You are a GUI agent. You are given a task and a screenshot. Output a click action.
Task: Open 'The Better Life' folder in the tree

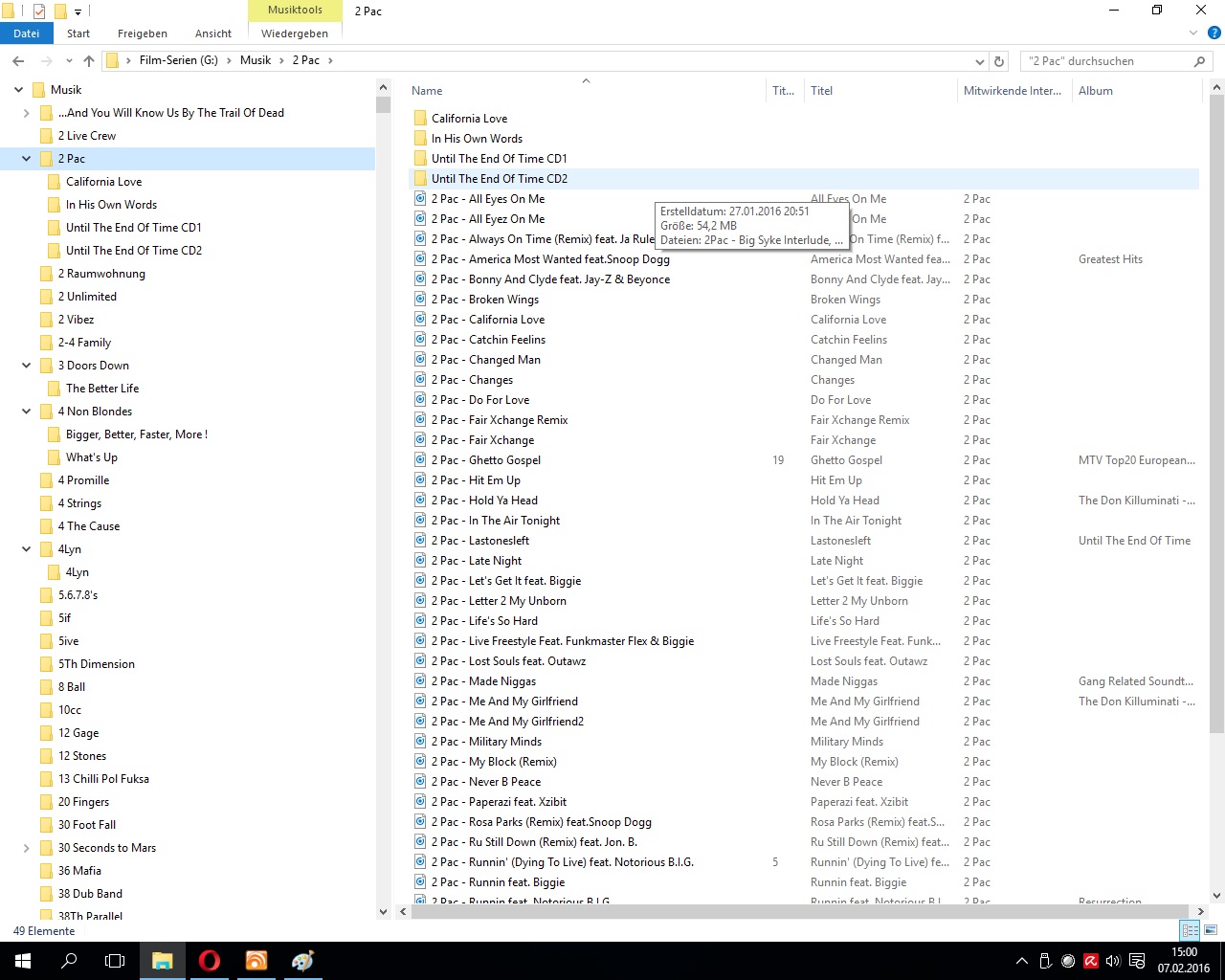click(x=102, y=389)
